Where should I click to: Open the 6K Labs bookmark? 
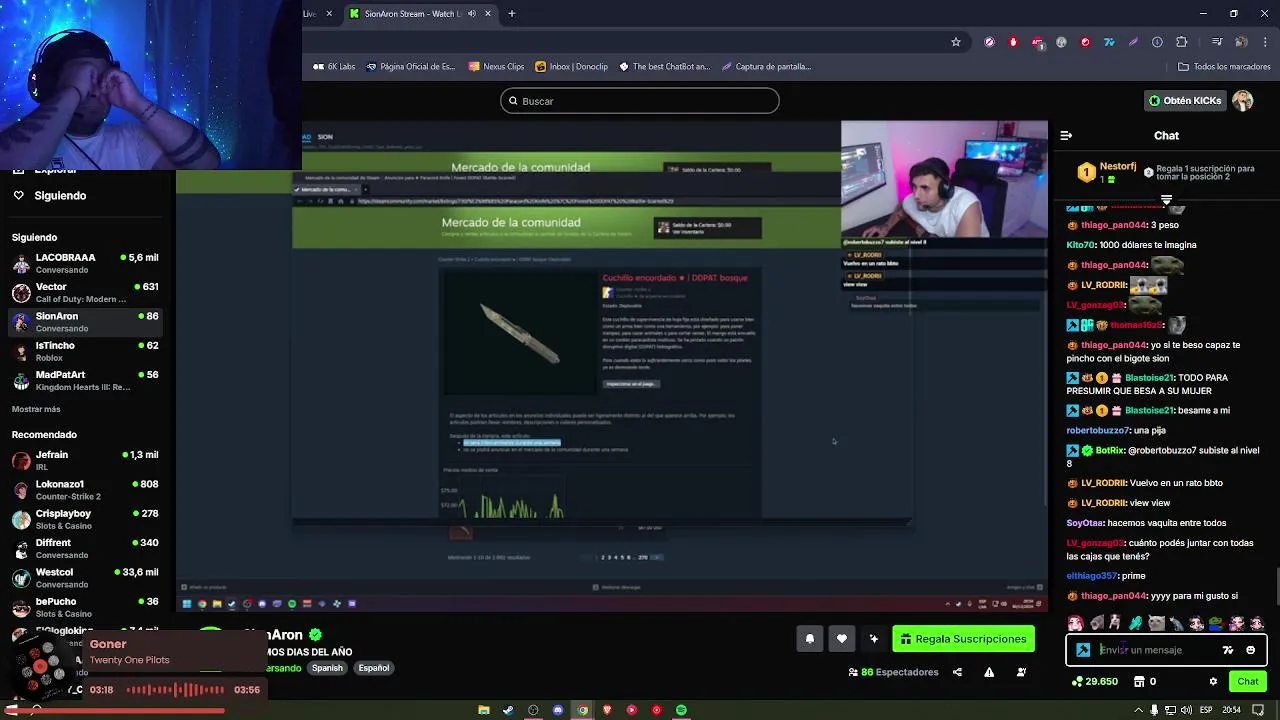click(334, 67)
